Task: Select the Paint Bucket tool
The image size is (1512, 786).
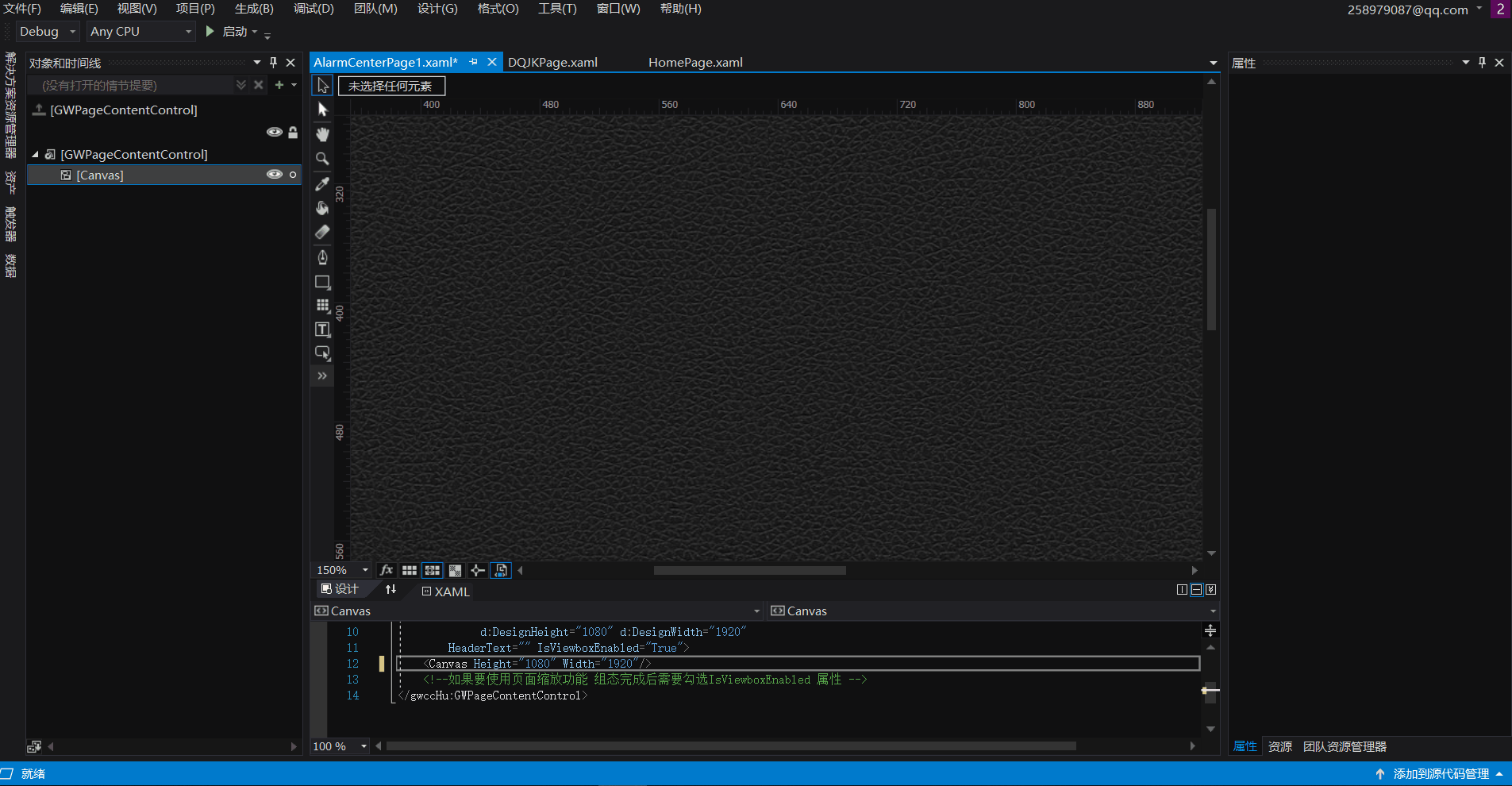Action: [x=322, y=208]
